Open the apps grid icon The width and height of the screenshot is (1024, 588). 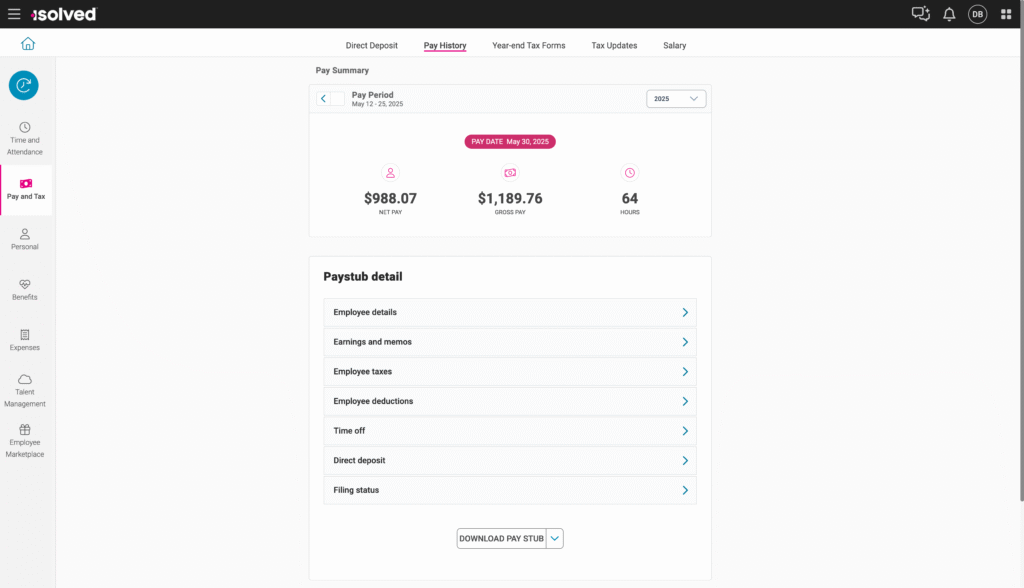tap(1006, 14)
